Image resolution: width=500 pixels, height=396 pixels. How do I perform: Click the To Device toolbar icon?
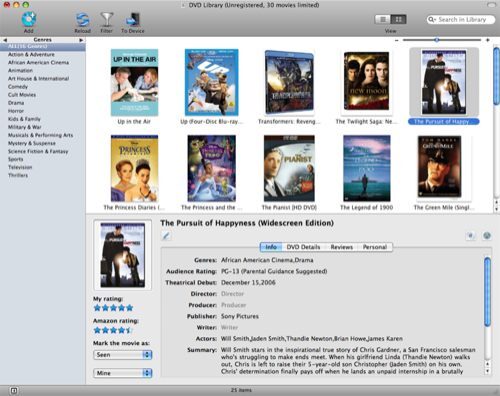click(133, 20)
